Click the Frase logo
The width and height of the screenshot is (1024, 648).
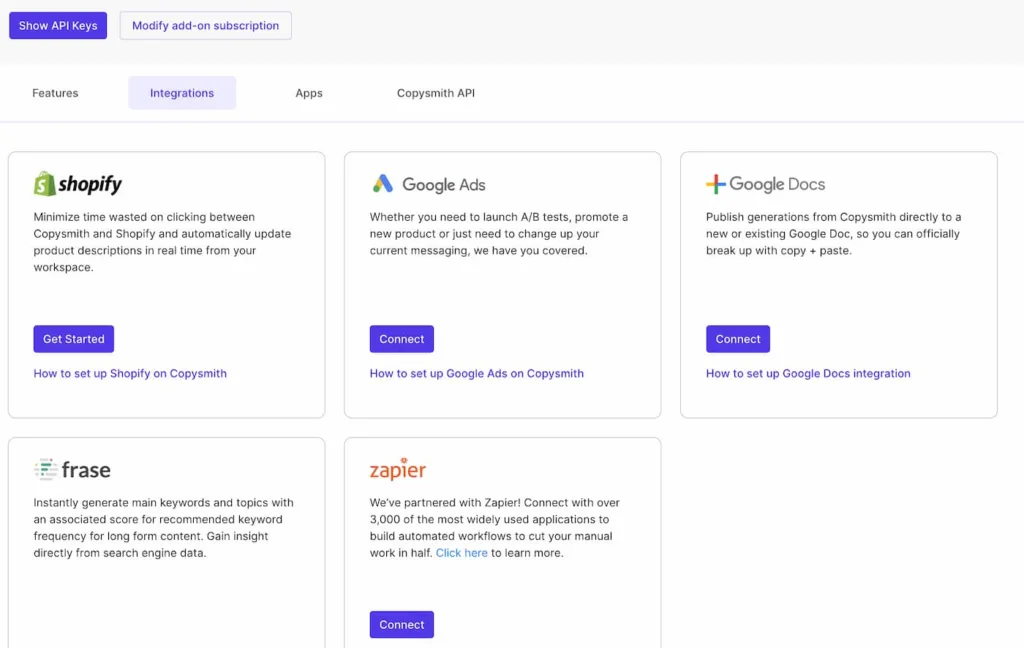pos(72,469)
